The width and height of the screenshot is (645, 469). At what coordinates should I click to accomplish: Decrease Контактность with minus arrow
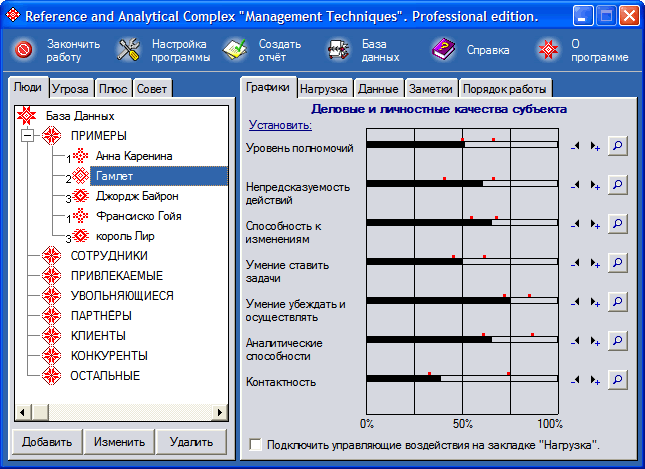click(575, 381)
